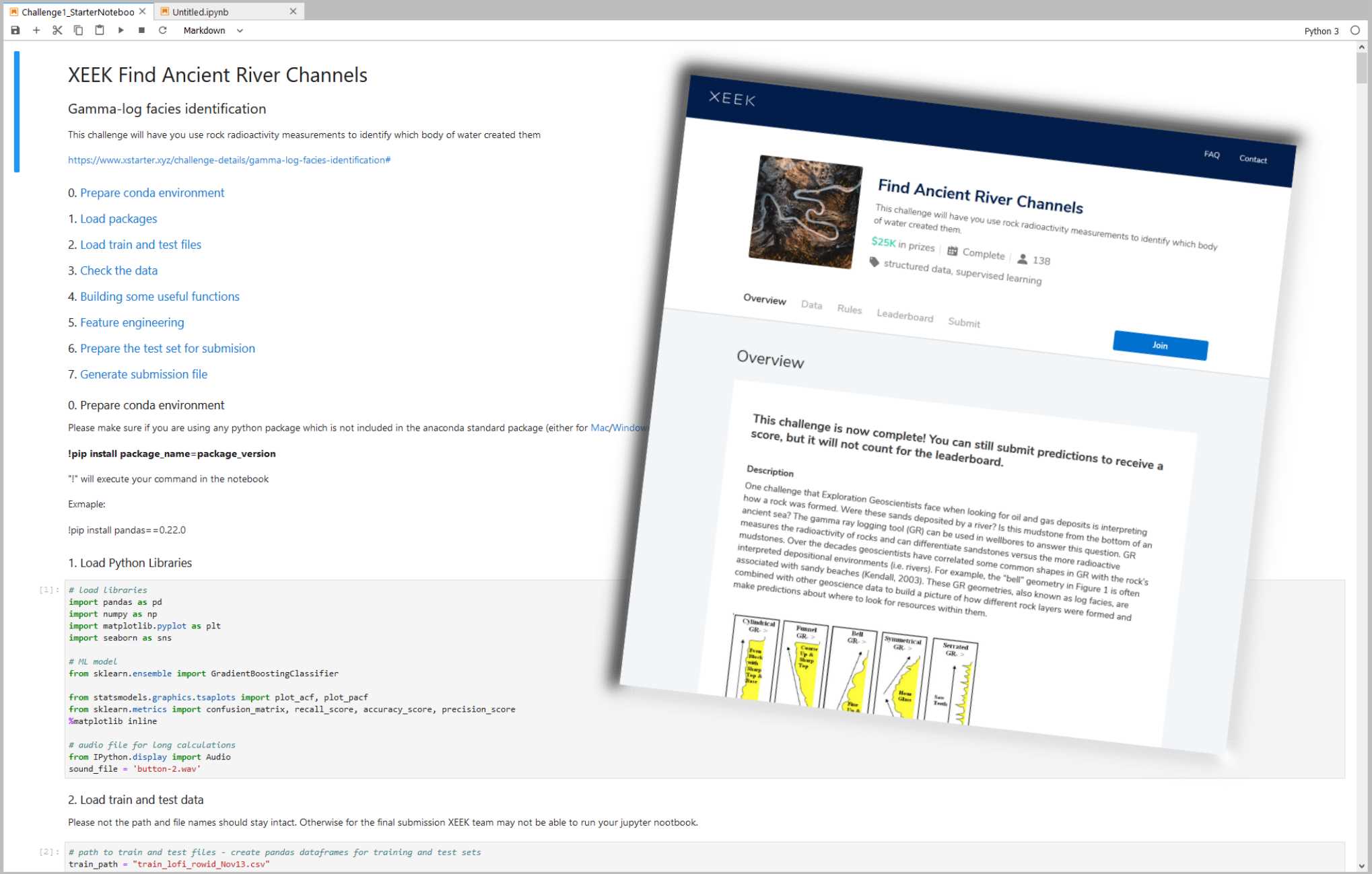Open the Check the data link
This screenshot has width=1372, height=874.
[x=118, y=270]
